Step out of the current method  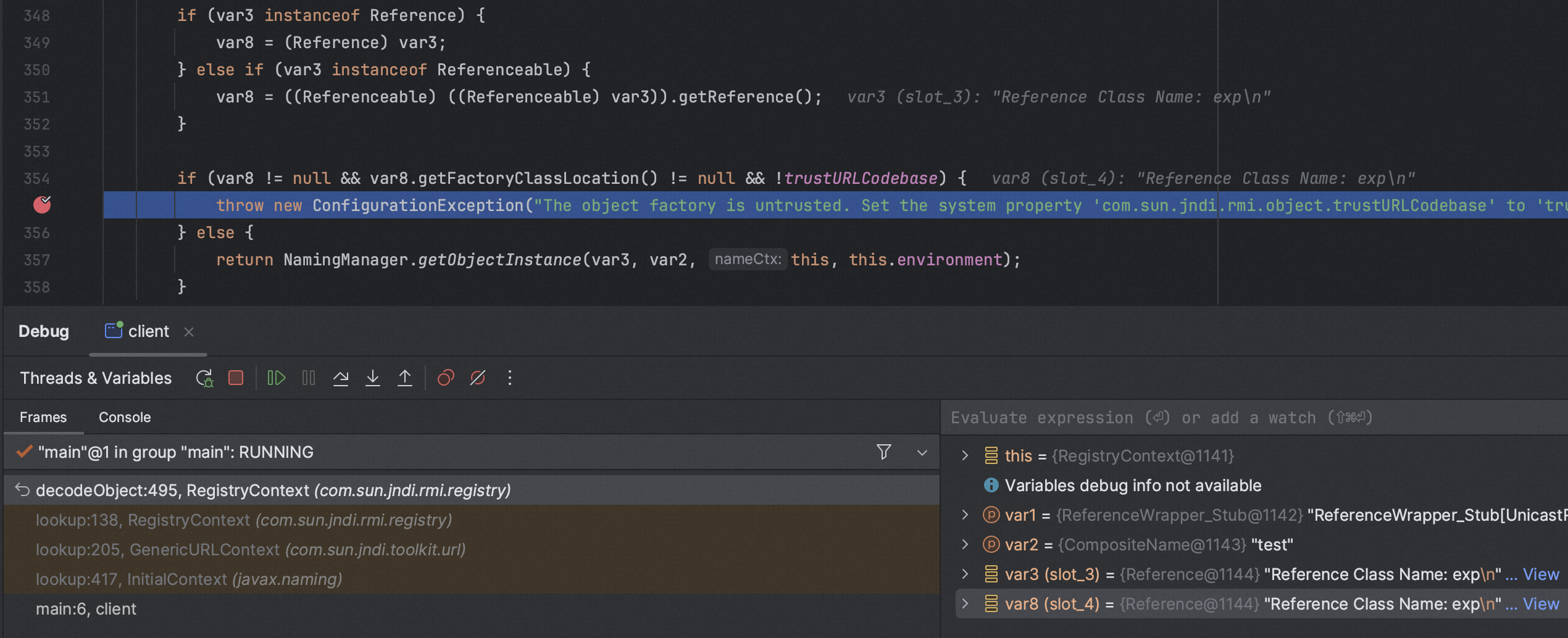click(x=405, y=378)
